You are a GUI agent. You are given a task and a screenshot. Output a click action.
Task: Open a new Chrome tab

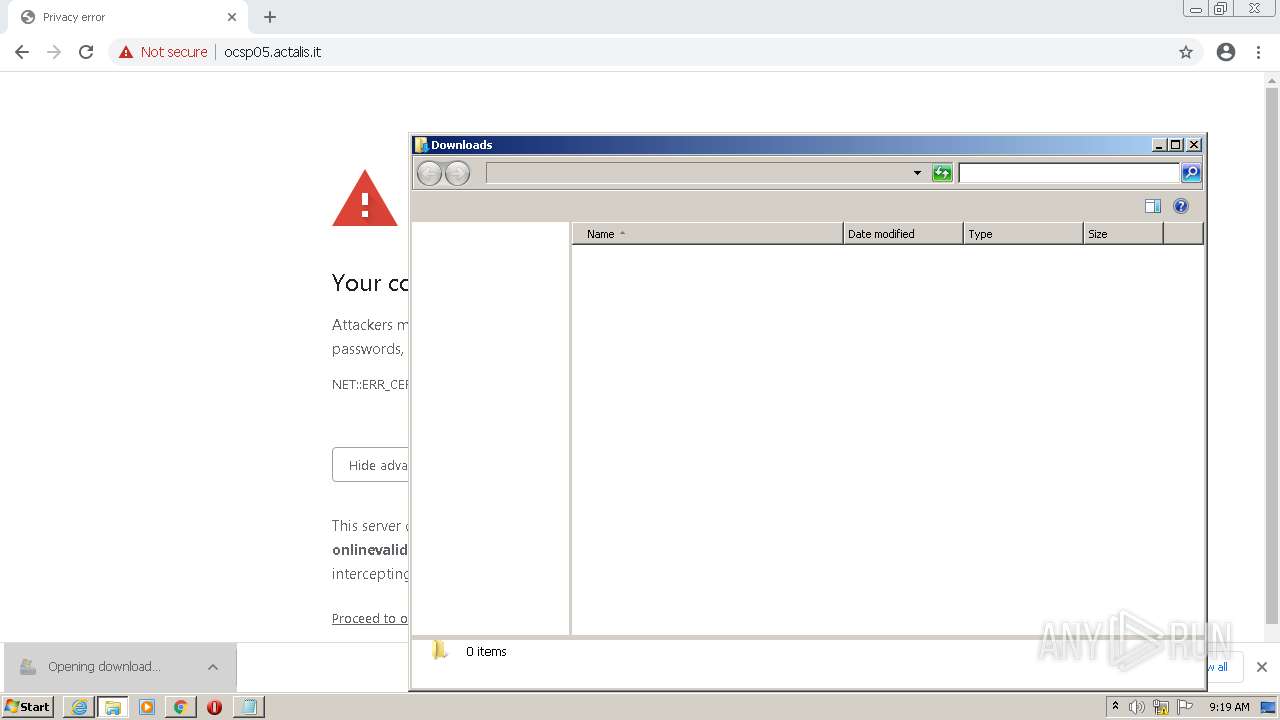tap(270, 17)
